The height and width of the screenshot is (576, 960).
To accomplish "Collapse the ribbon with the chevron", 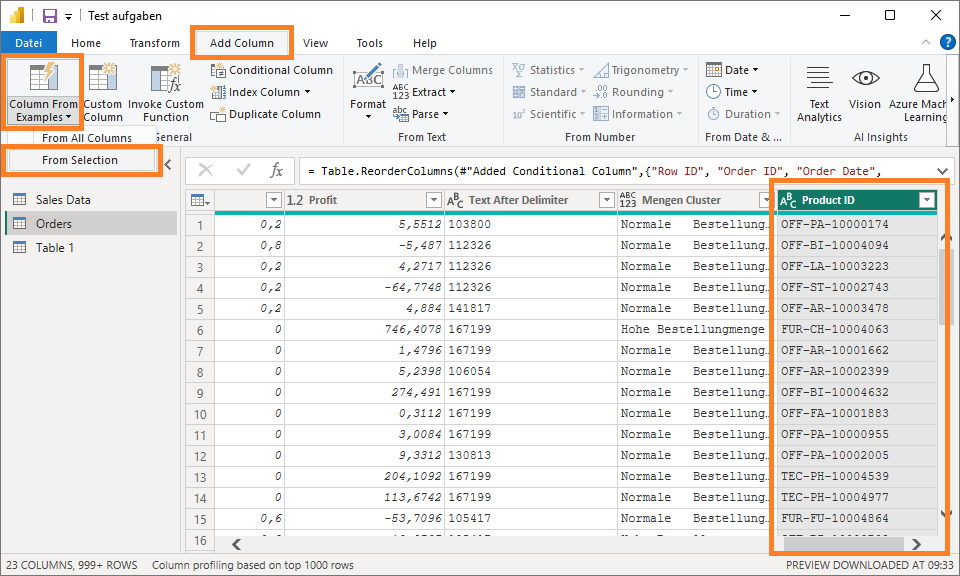I will (926, 42).
